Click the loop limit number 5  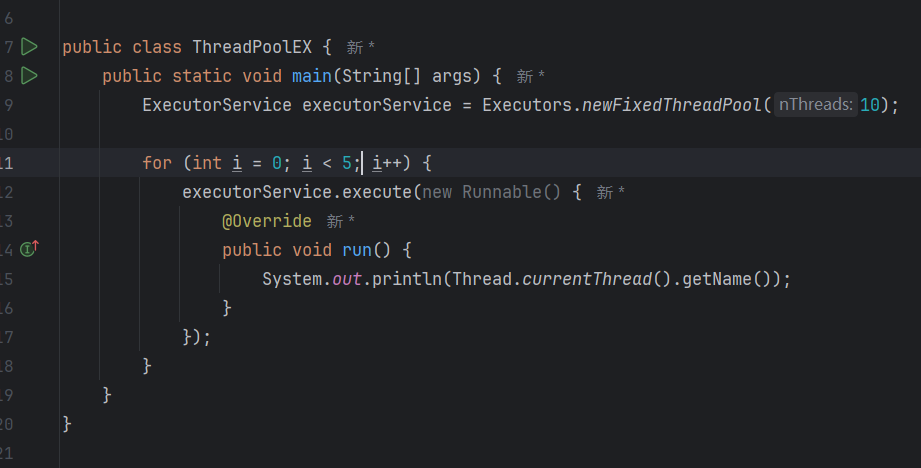[347, 163]
